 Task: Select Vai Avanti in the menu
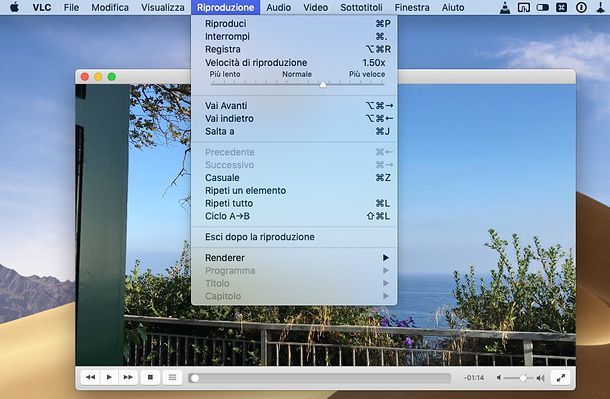(x=294, y=106)
